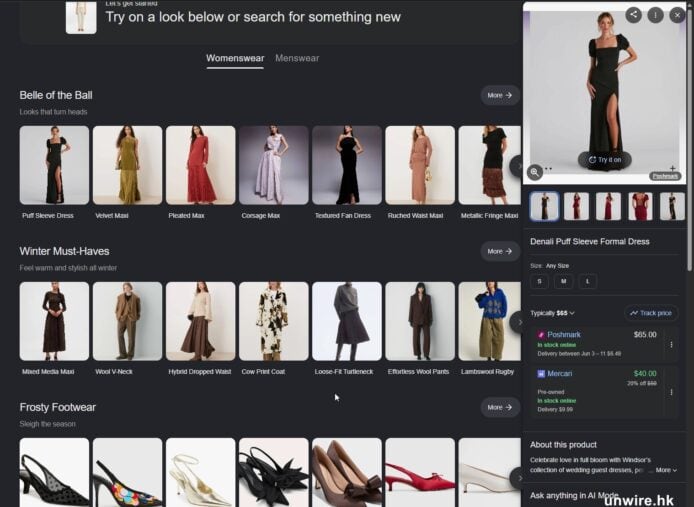694x507 pixels.
Task: Click the Mercari store logo icon
Action: (540, 374)
